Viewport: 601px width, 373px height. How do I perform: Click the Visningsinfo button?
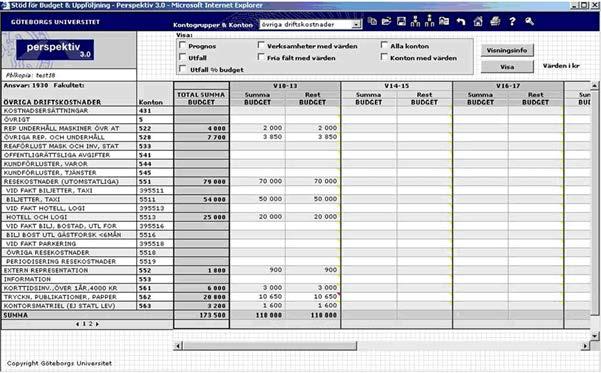coord(507,50)
